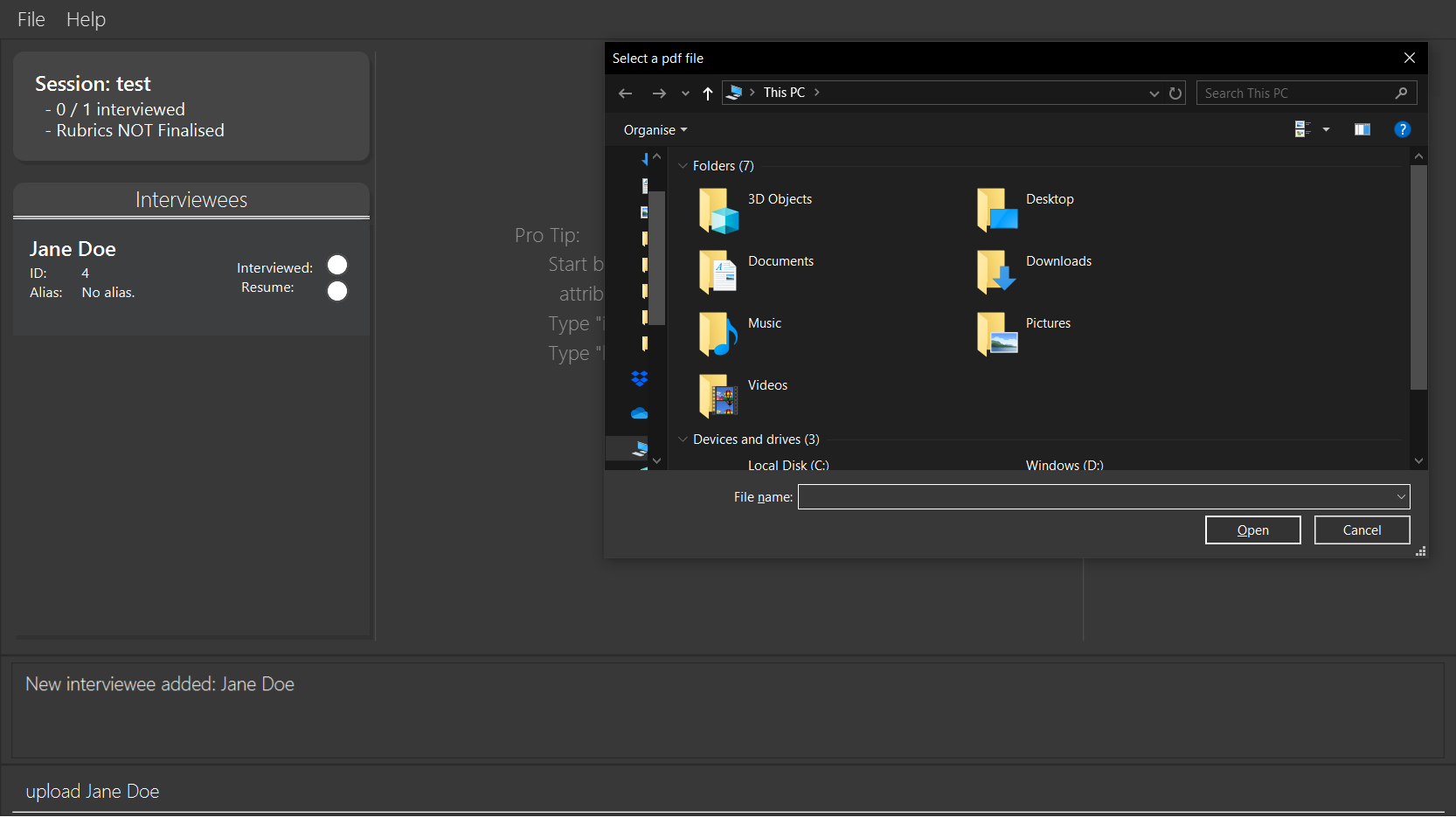
Task: Open the view options dropdown arrow
Action: (1326, 129)
